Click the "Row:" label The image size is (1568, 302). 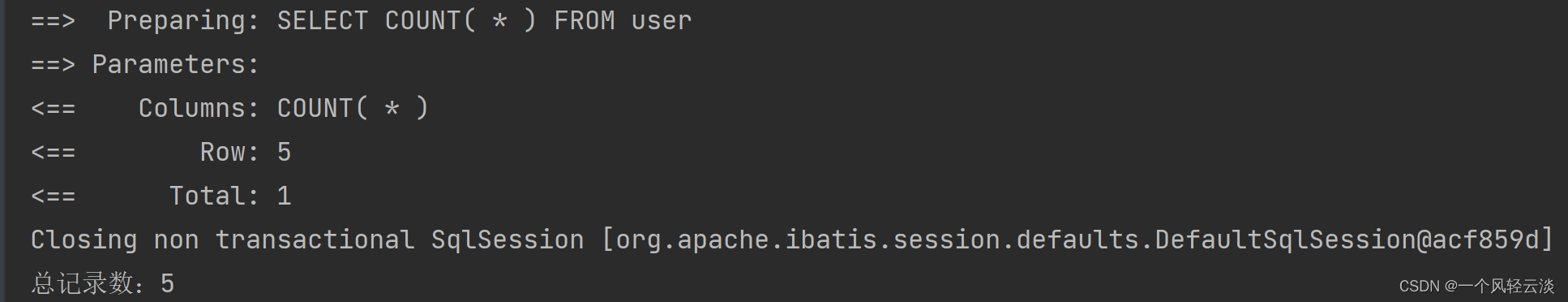(229, 152)
